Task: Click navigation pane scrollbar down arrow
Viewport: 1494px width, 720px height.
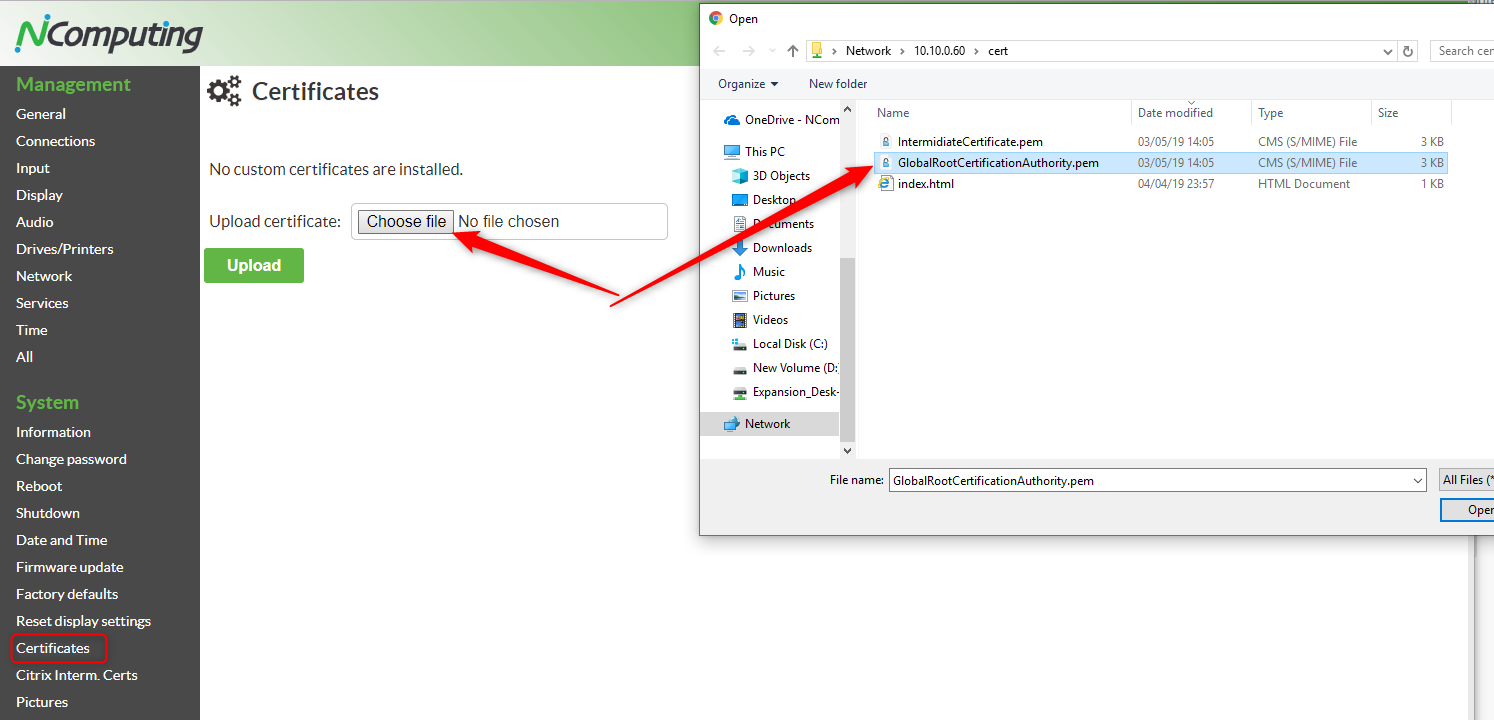Action: coord(848,451)
